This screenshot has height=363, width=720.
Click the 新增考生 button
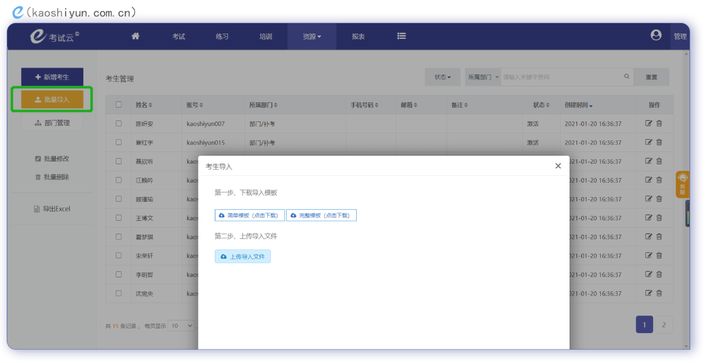coord(52,77)
